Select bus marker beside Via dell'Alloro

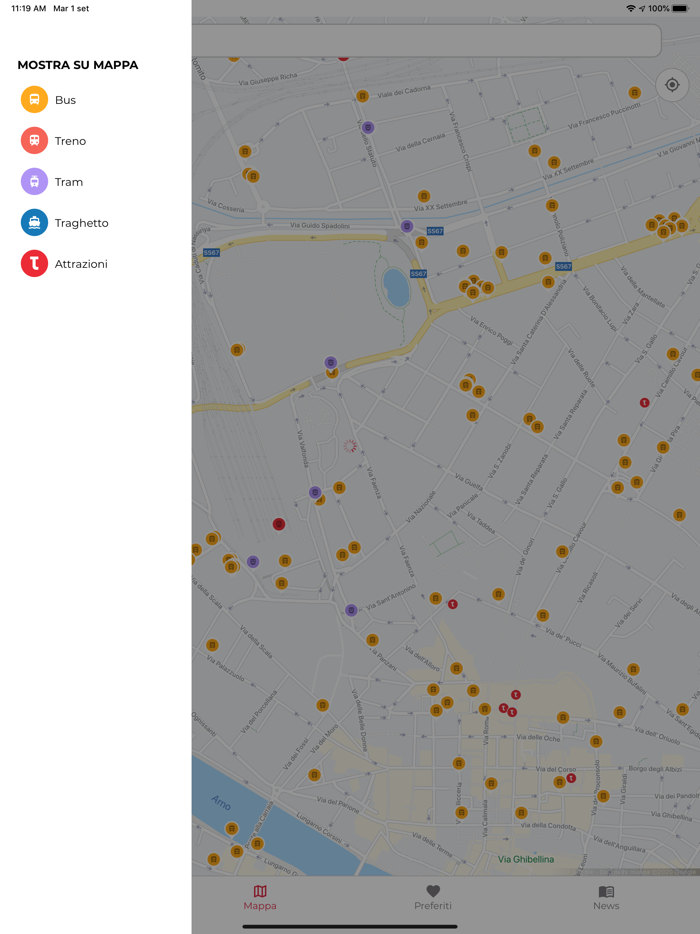[456, 668]
